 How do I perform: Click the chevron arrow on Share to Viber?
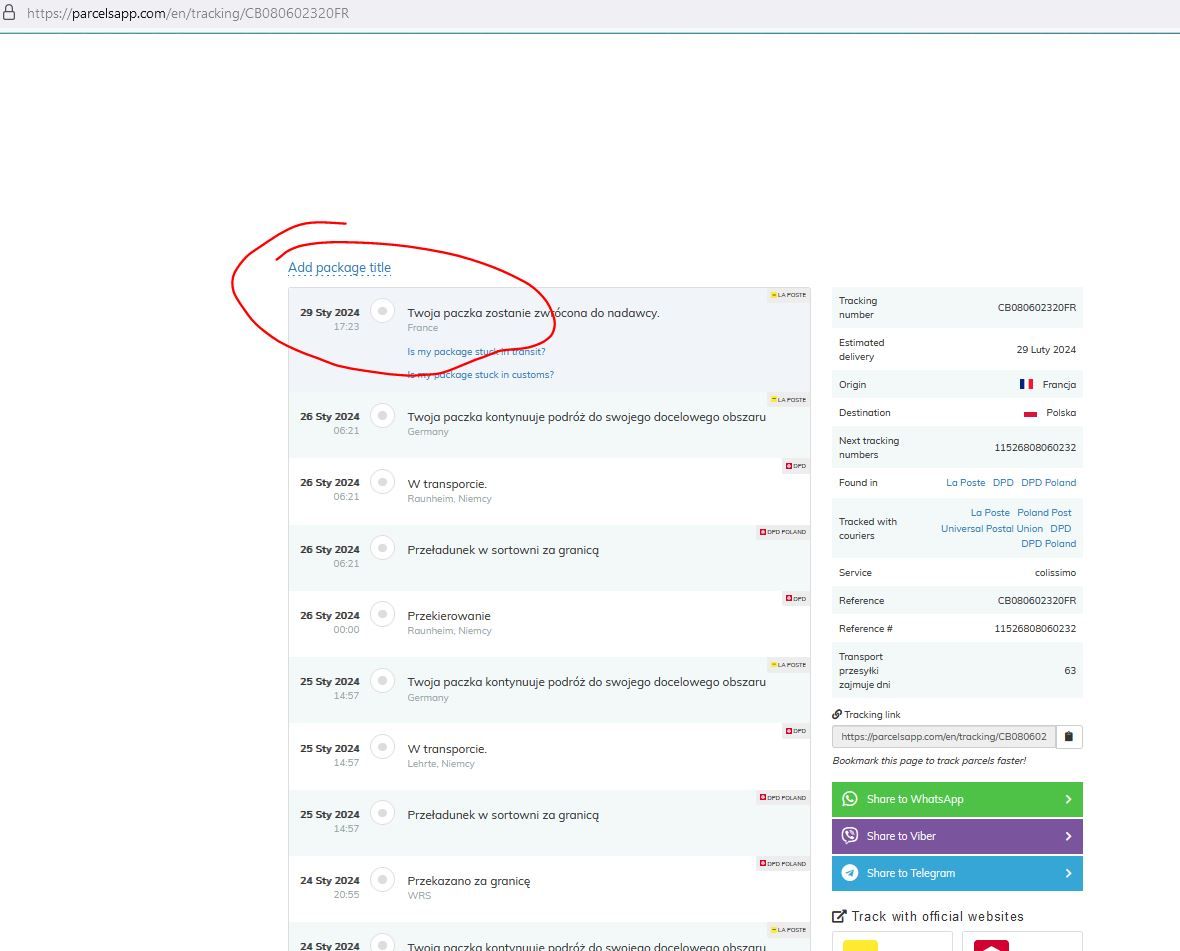point(1068,836)
